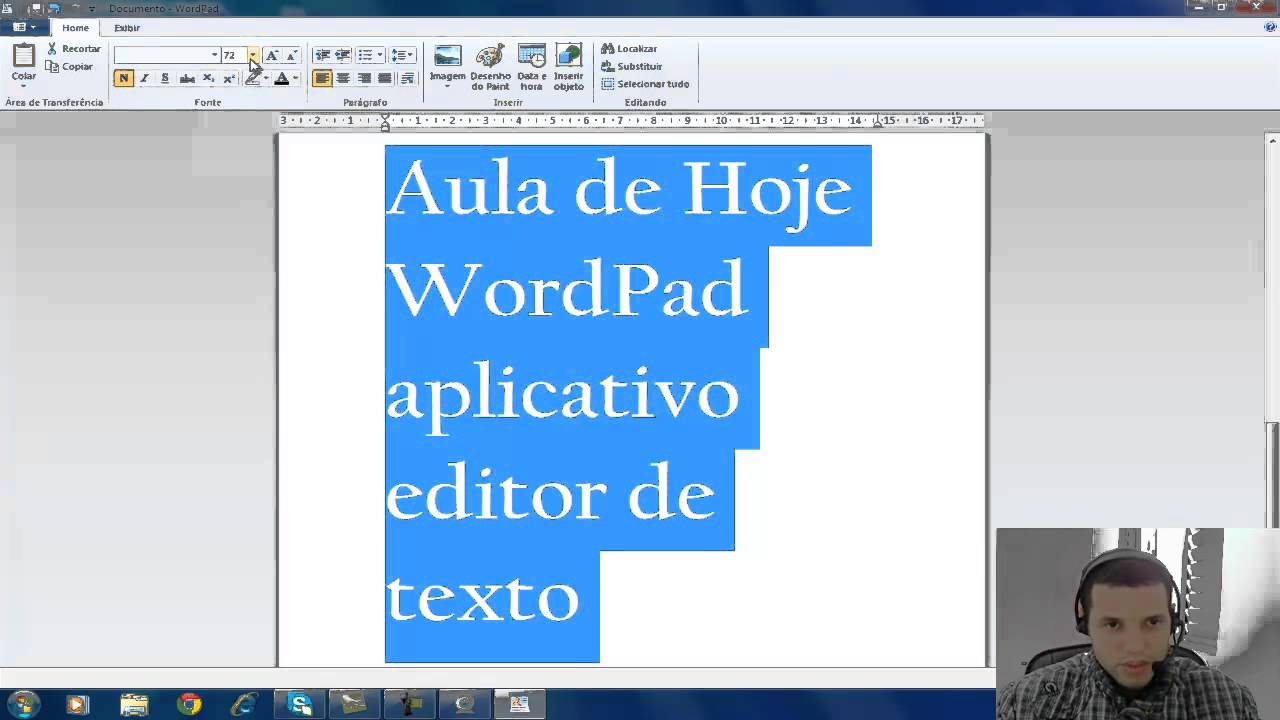Screen dimensions: 1280x720
Task: Open Windows Media Player from taskbar
Action: (x=78, y=704)
